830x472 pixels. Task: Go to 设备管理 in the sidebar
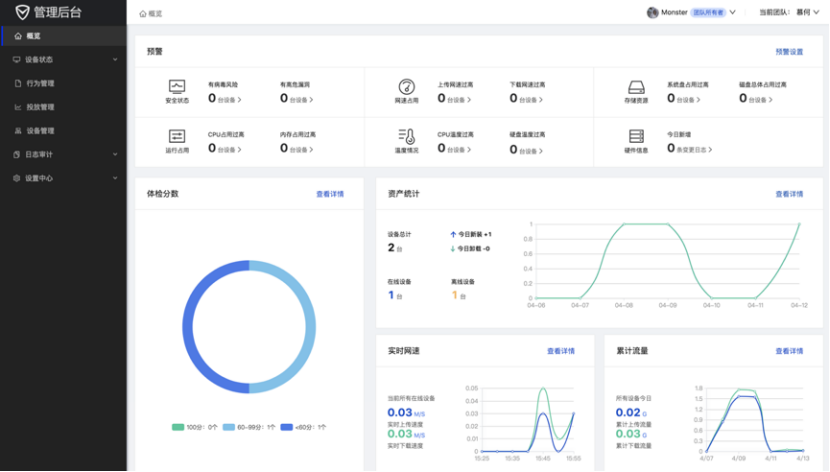pos(40,131)
